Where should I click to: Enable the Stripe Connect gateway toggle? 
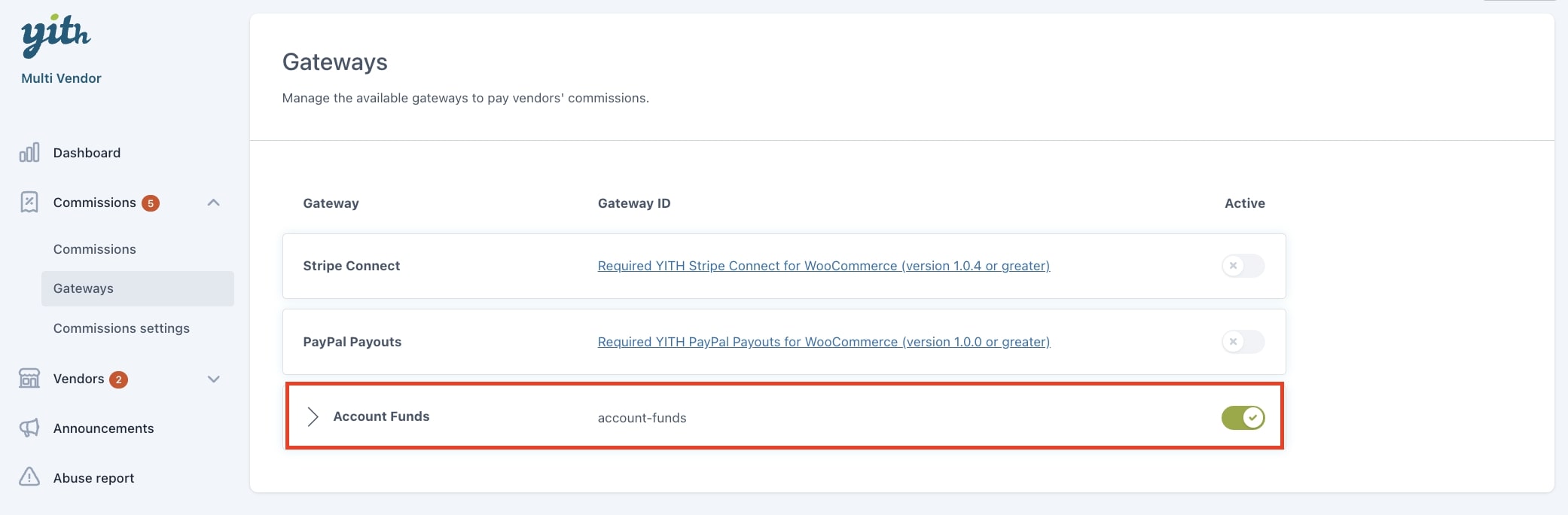(1243, 266)
